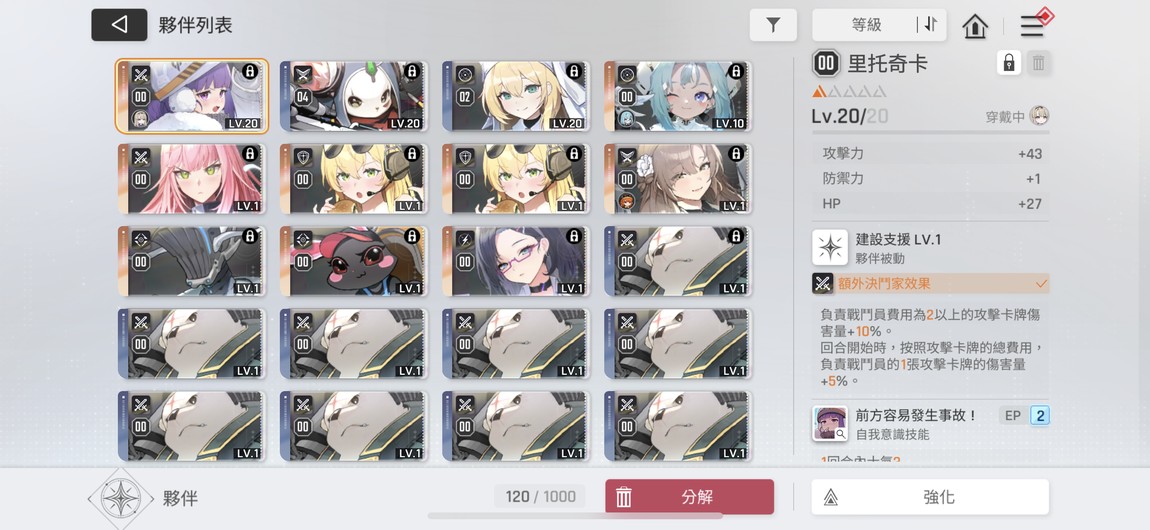1150x530 pixels.
Task: Click the equipped character avatar next to 穿戴中
Action: point(1039,116)
